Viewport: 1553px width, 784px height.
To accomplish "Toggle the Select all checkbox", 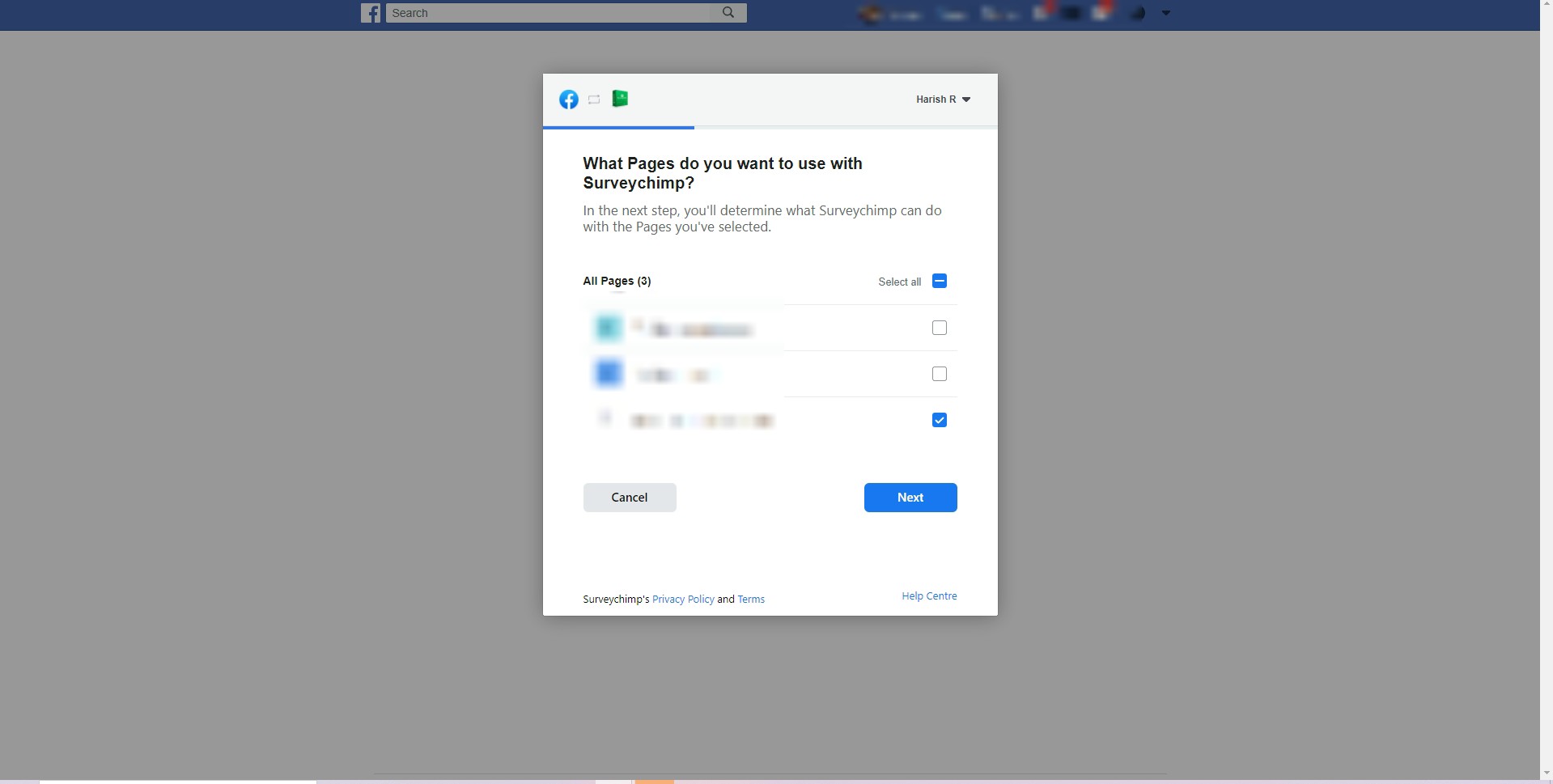I will [x=939, y=281].
